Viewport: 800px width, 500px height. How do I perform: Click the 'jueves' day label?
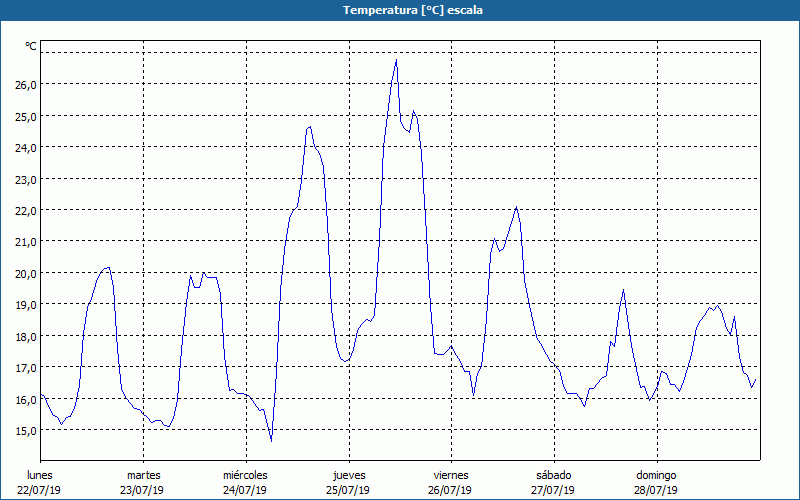coord(349,475)
